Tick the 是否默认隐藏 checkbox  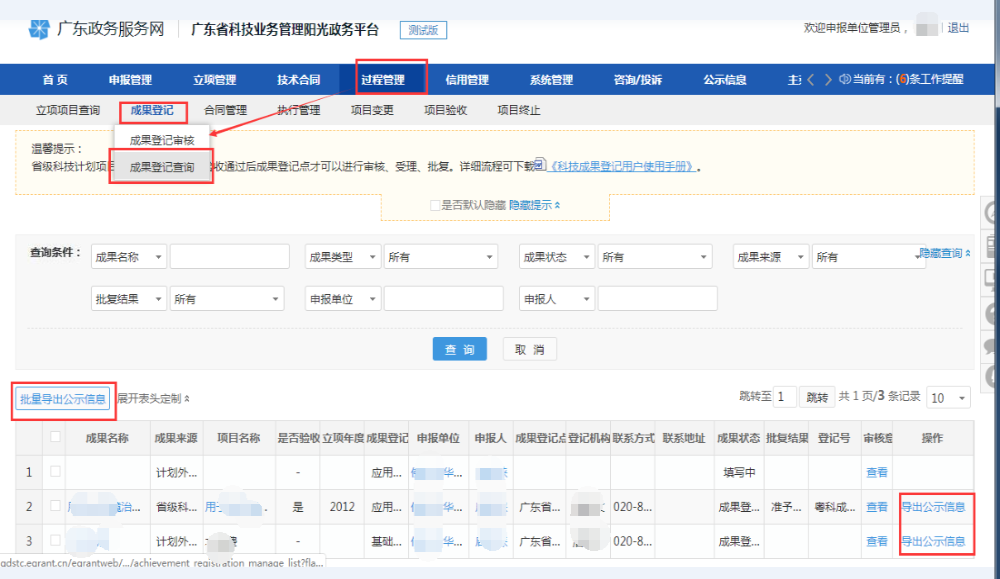tap(435, 205)
